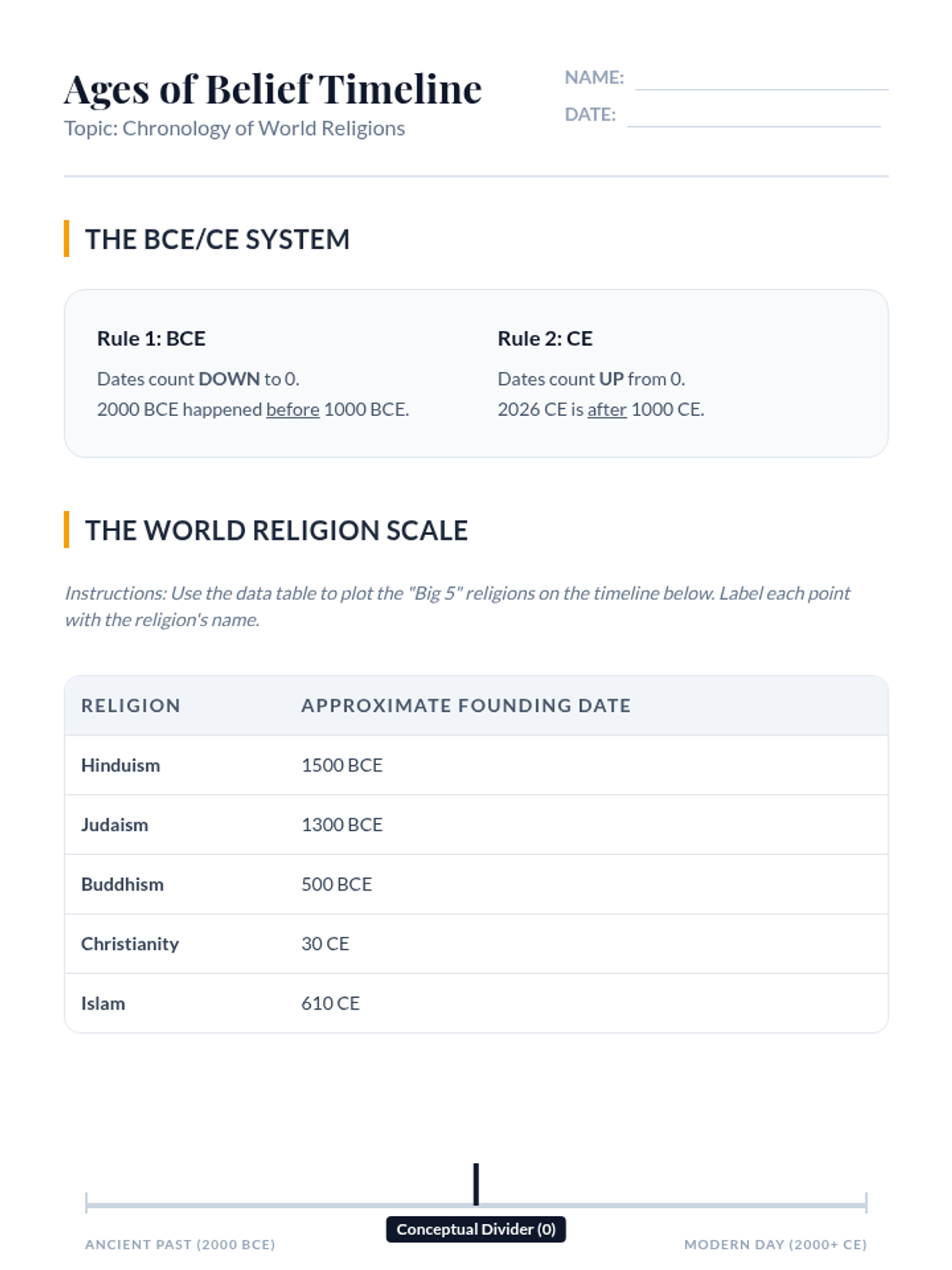The image size is (952, 1270).
Task: Click the "Rule 1: BCE" heading
Action: [x=152, y=339]
